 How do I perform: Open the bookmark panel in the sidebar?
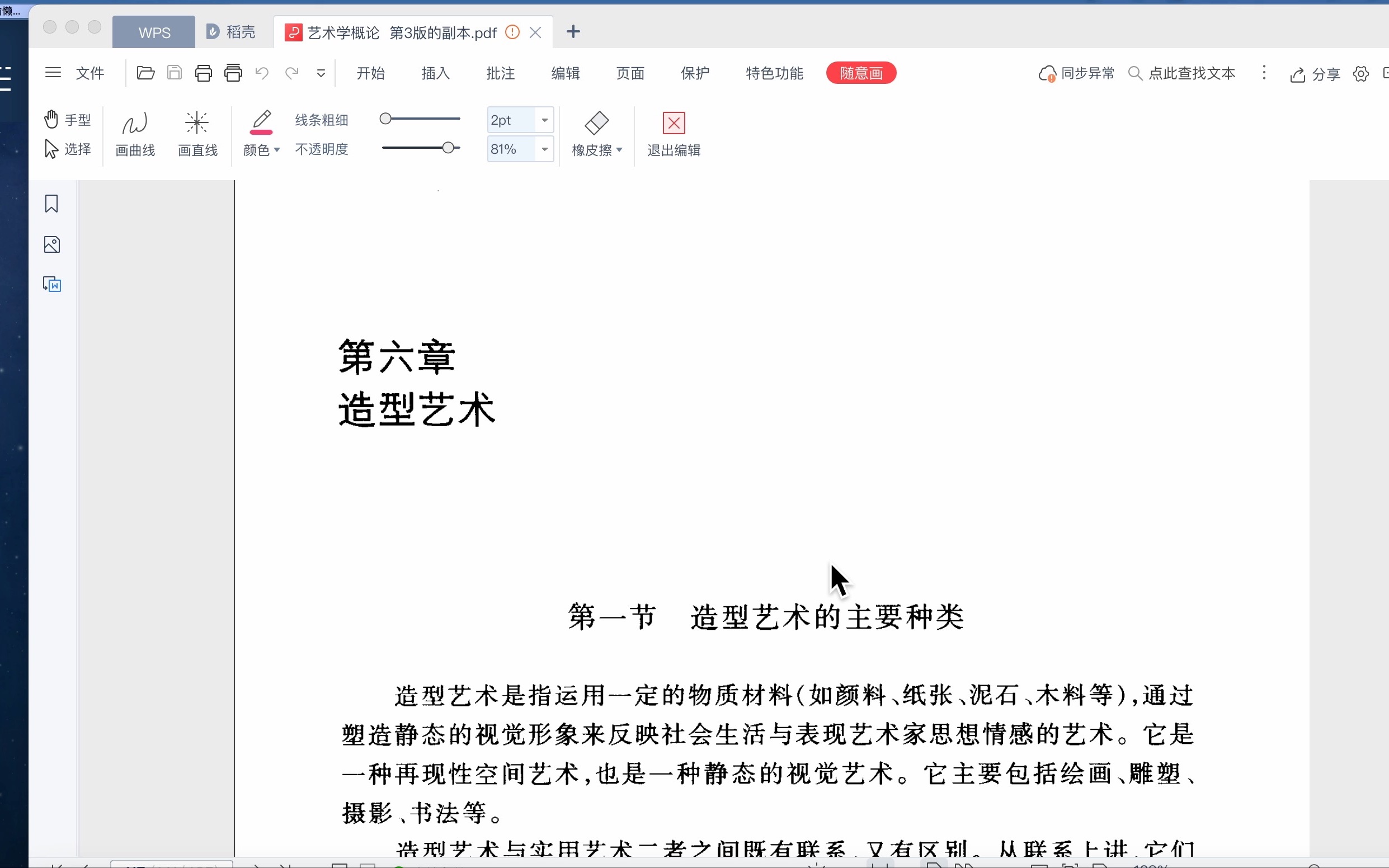point(51,204)
